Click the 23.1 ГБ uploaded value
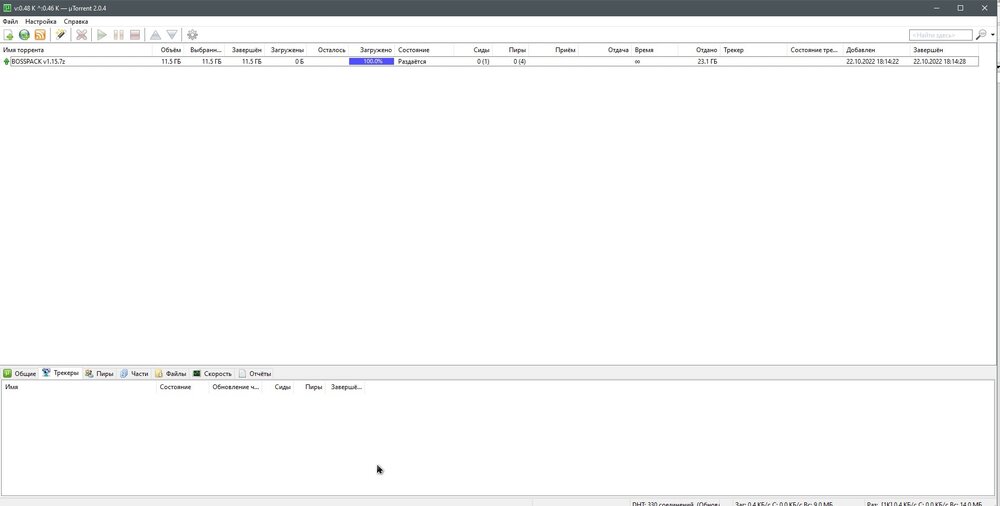This screenshot has width=1000, height=506. point(707,62)
